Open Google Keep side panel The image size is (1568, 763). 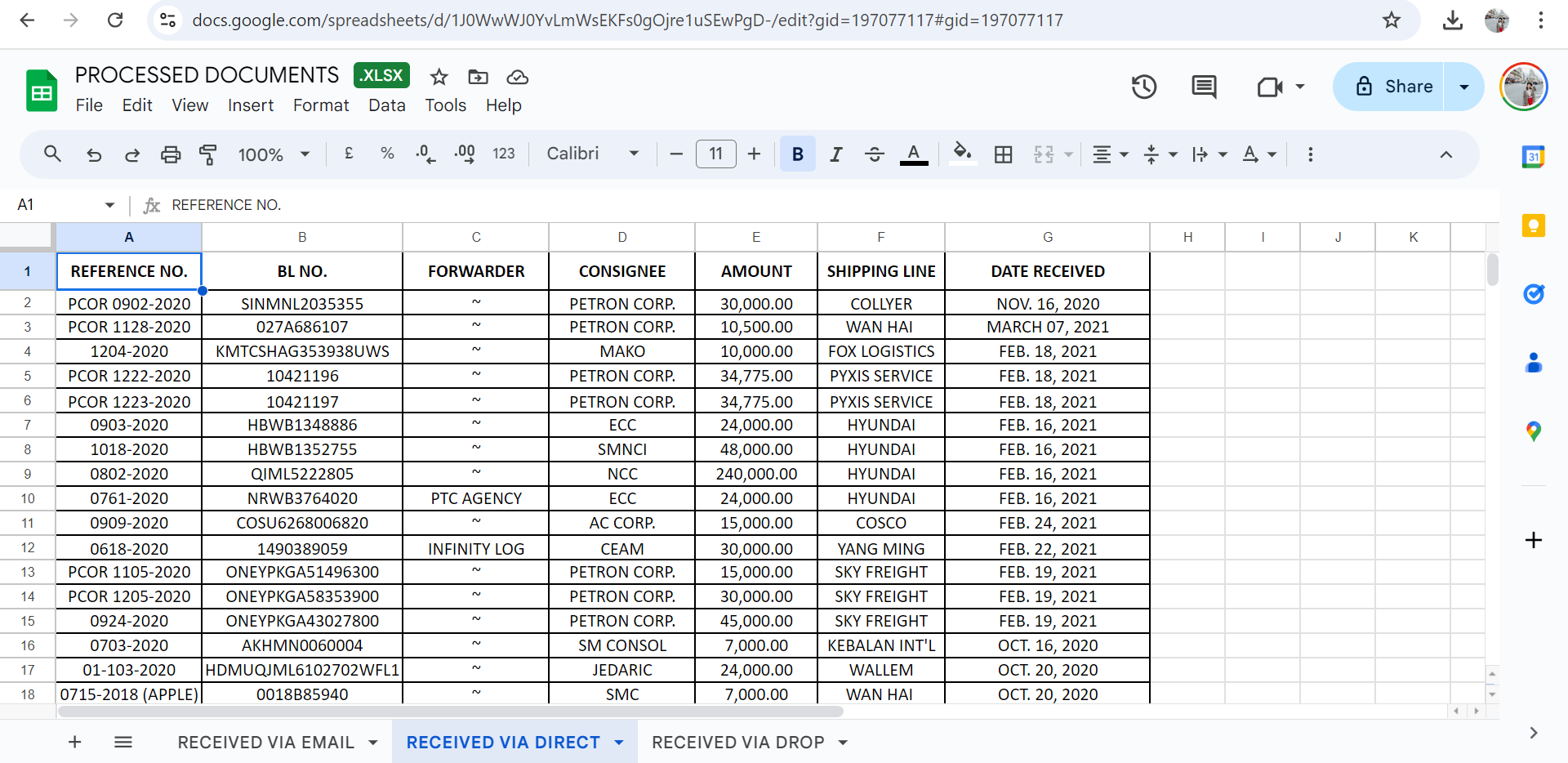[x=1534, y=225]
